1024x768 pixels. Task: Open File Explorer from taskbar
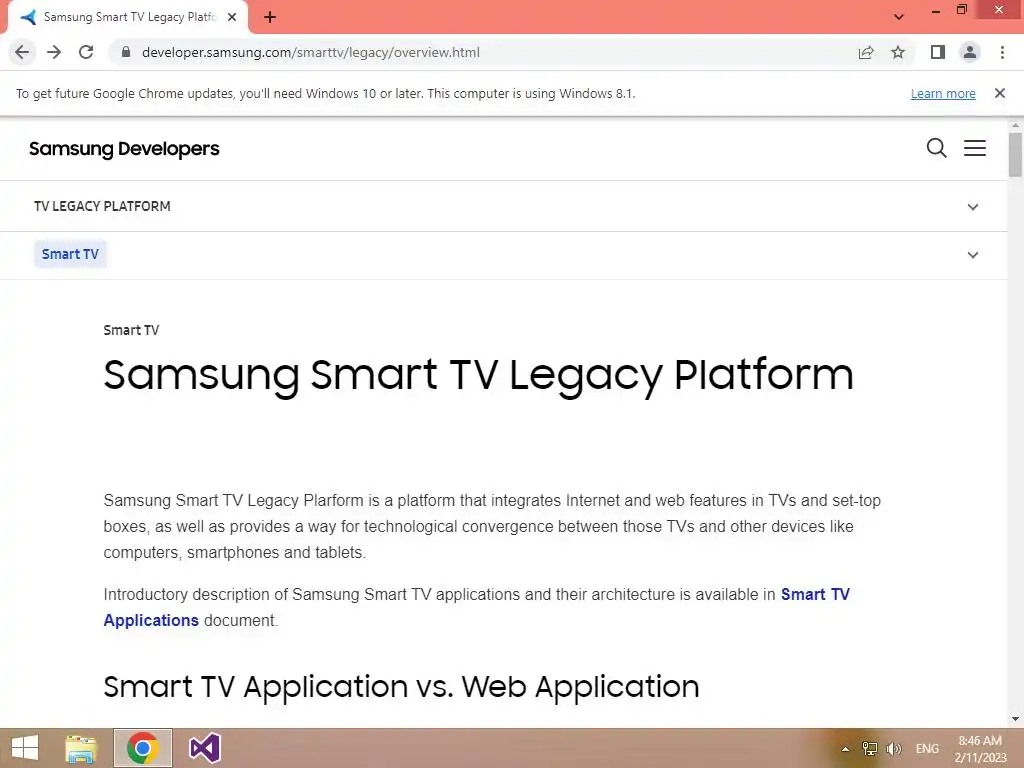(x=81, y=748)
